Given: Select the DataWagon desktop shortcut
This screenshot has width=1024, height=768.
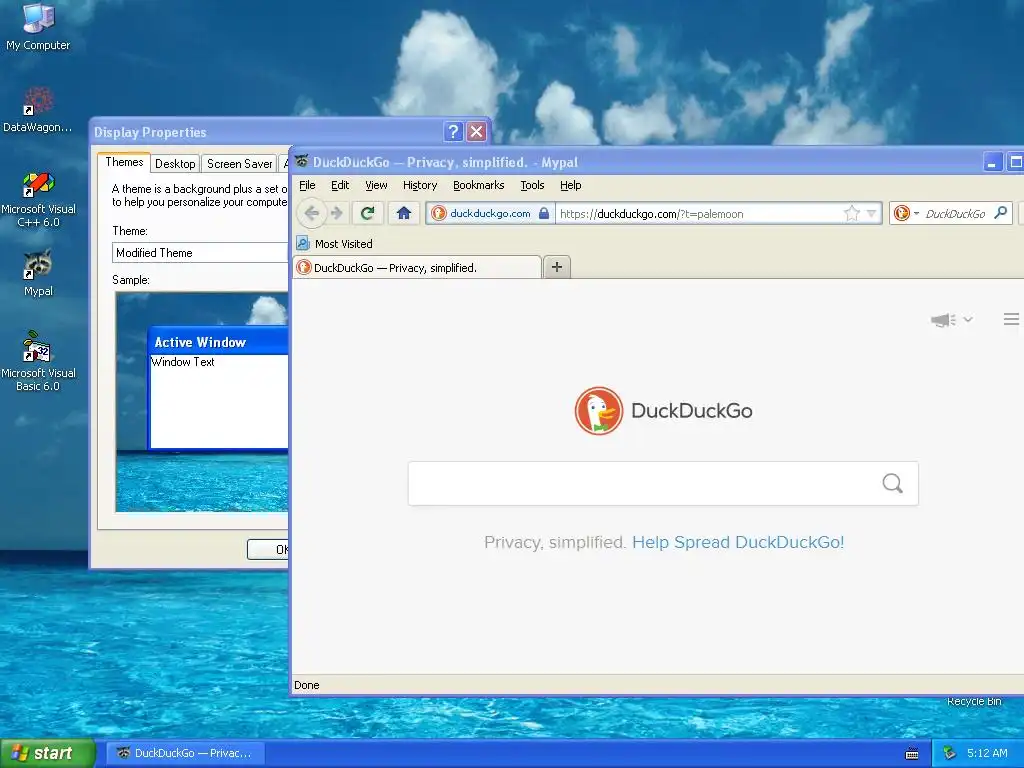Looking at the screenshot, I should 38,110.
